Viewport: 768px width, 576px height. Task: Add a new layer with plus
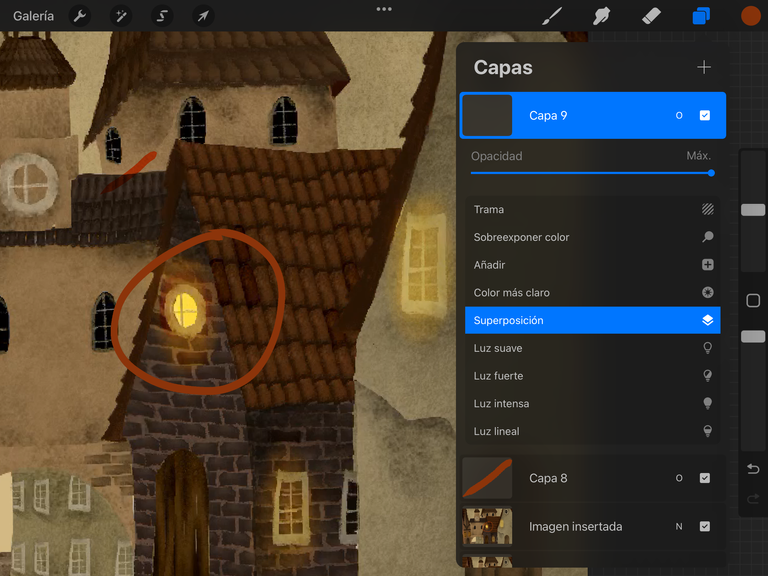704,67
